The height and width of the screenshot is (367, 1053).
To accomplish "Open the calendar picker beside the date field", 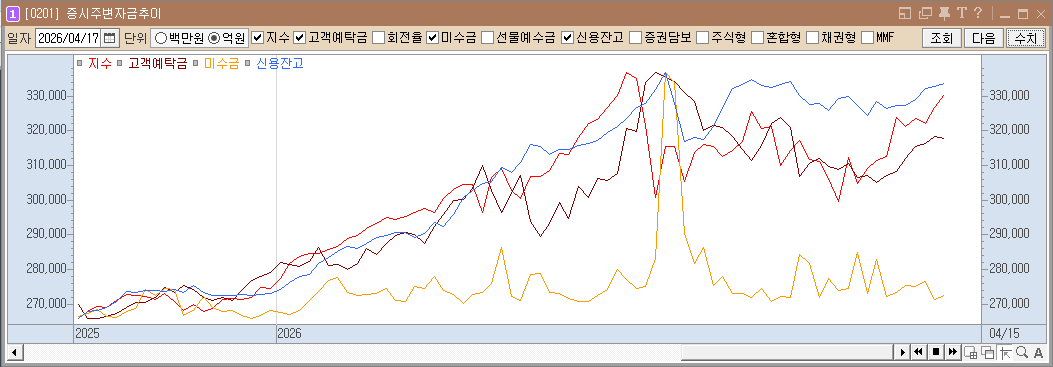I will click(x=110, y=38).
